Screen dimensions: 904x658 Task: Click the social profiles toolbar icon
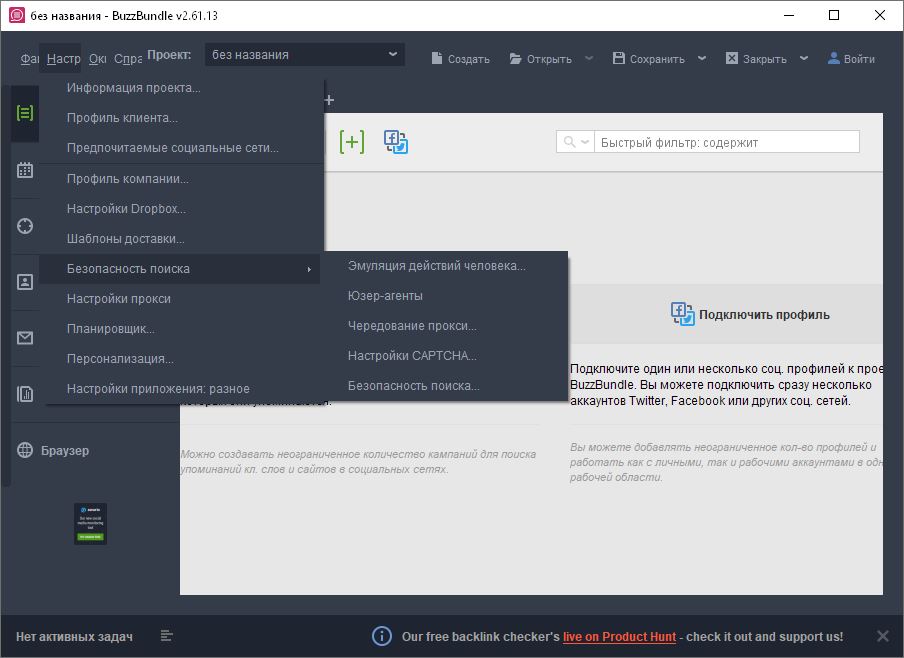coord(396,142)
